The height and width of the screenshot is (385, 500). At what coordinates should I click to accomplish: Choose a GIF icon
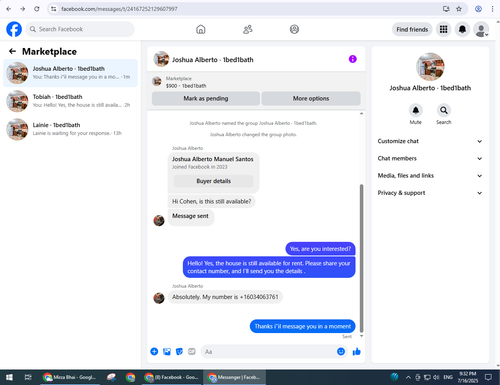point(192,351)
